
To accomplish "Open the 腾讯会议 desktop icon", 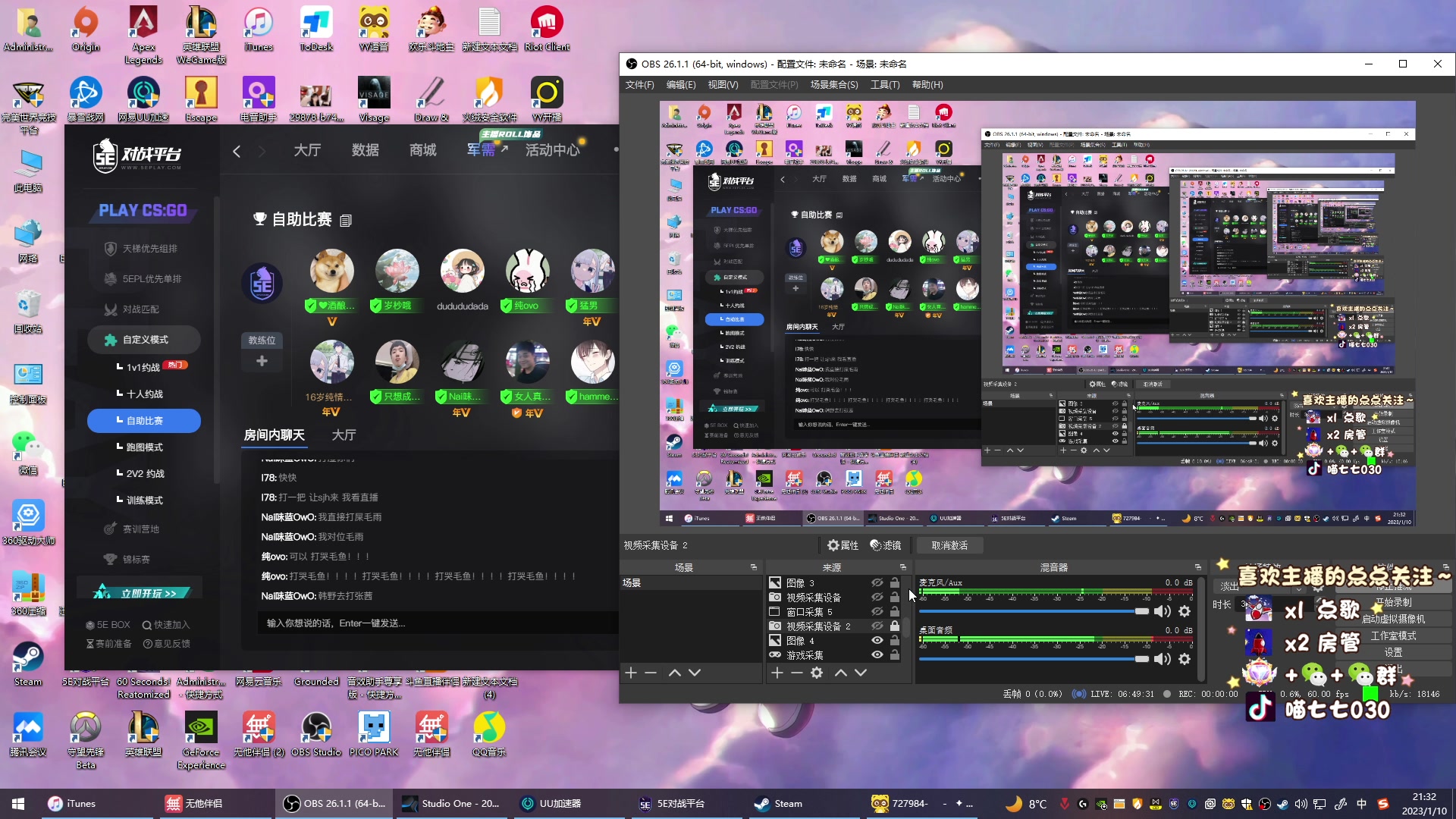I will point(28,734).
